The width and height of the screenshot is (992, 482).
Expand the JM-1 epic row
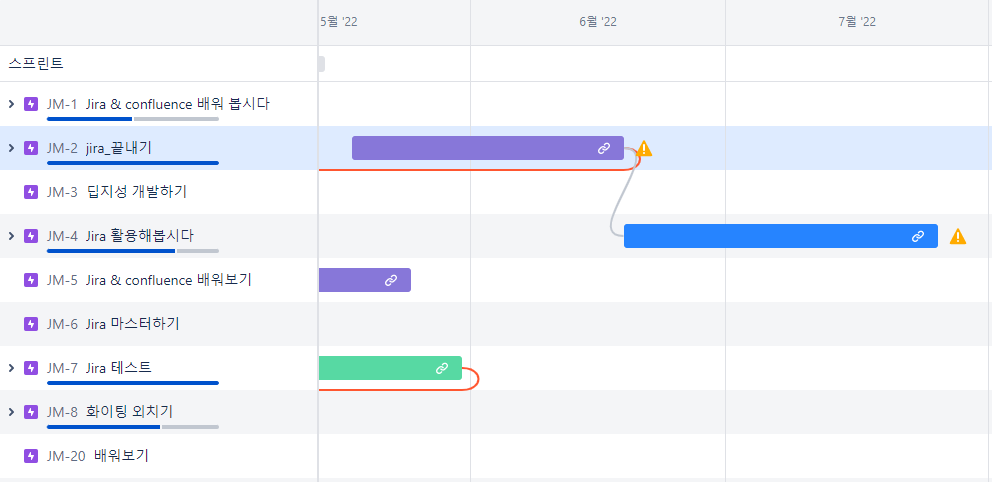pos(11,104)
